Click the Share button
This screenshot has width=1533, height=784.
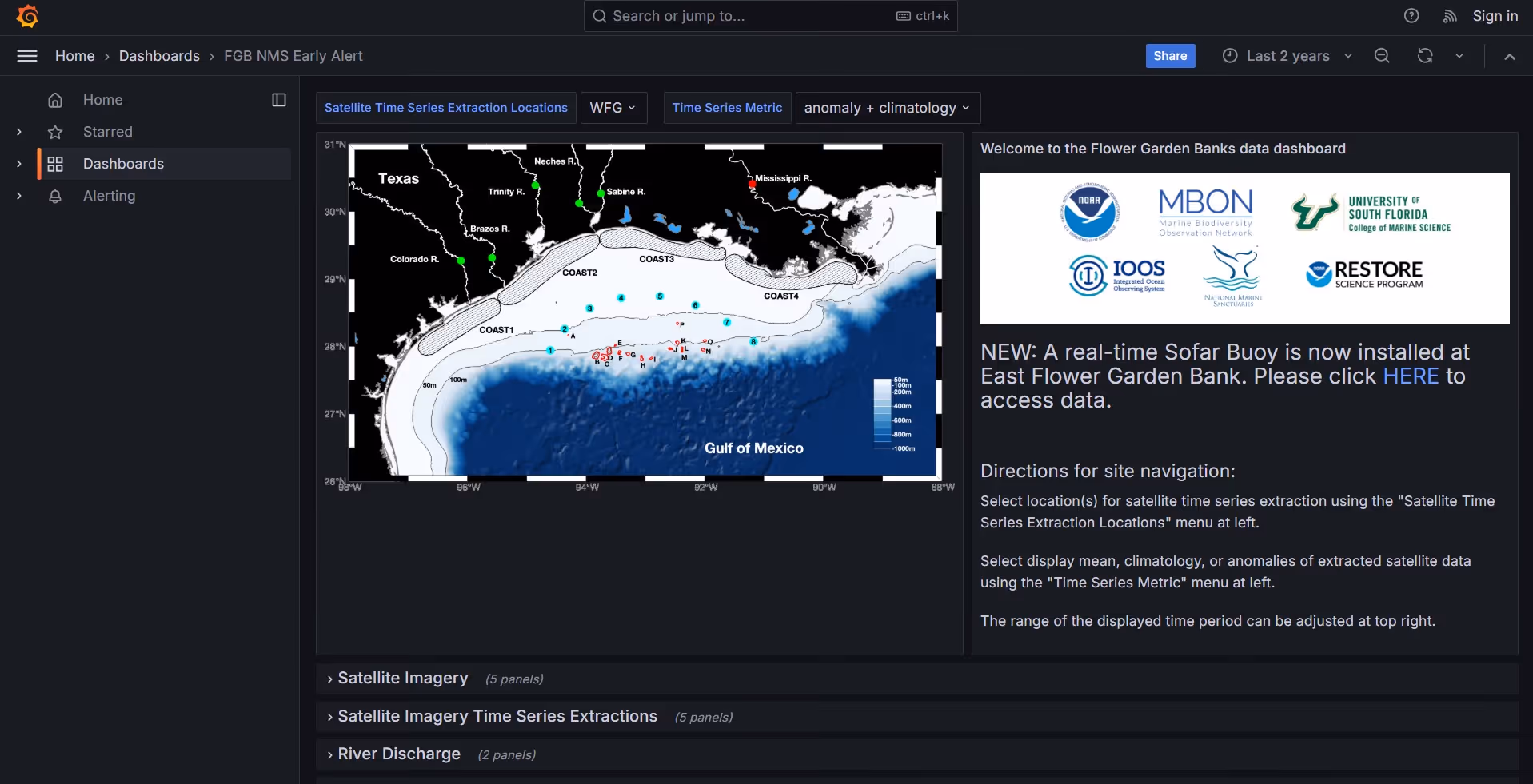[1170, 56]
